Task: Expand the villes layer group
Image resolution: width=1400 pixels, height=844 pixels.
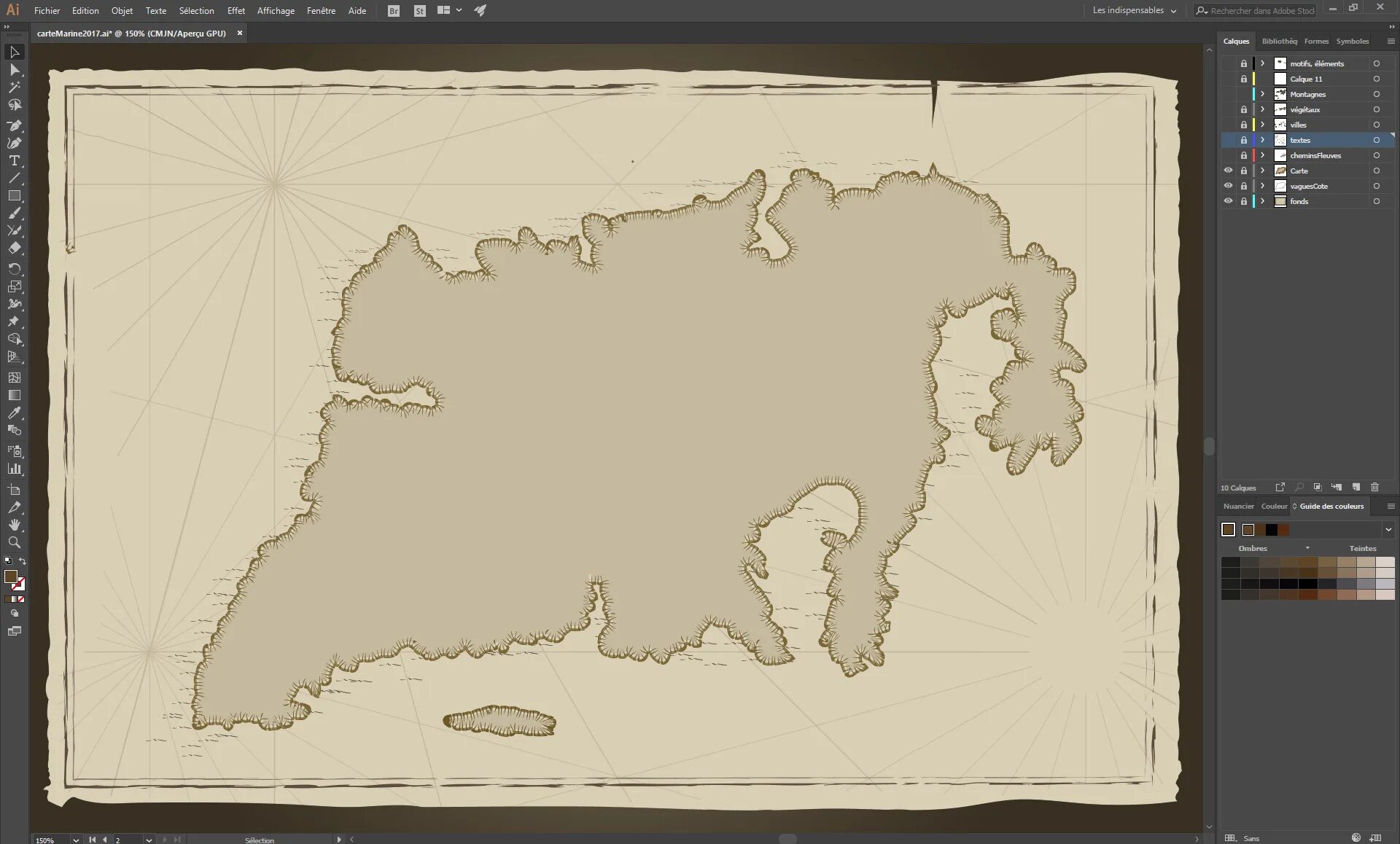Action: point(1262,124)
